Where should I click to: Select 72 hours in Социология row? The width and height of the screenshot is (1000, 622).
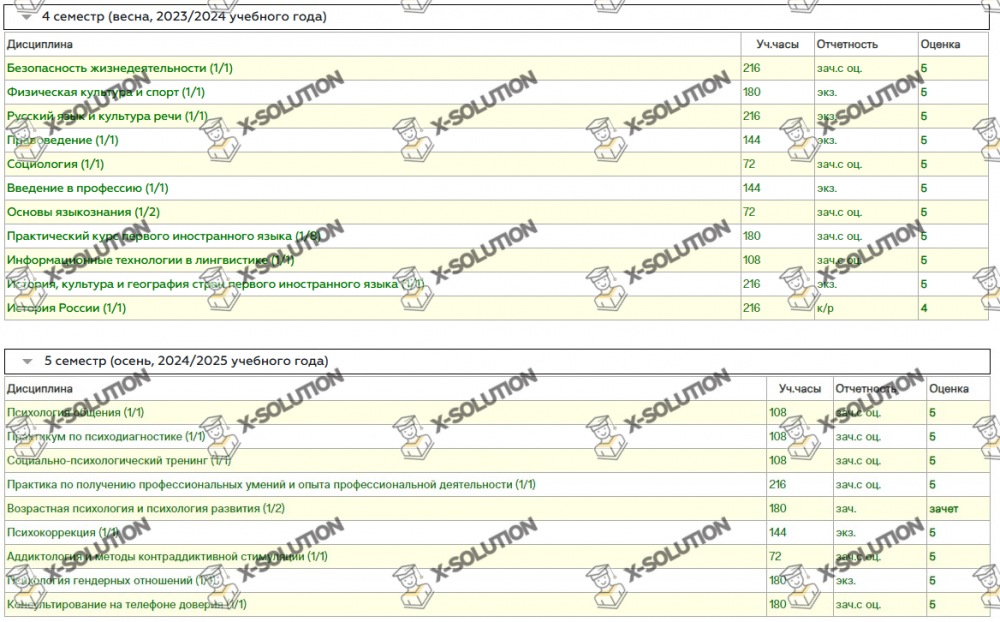[749, 164]
